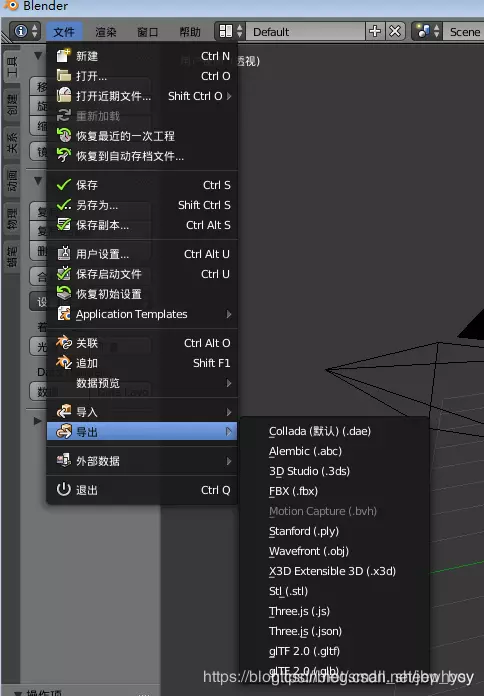Image resolution: width=484 pixels, height=696 pixels.
Task: Expand the Application Templates submenu arrow
Action: pos(229,314)
